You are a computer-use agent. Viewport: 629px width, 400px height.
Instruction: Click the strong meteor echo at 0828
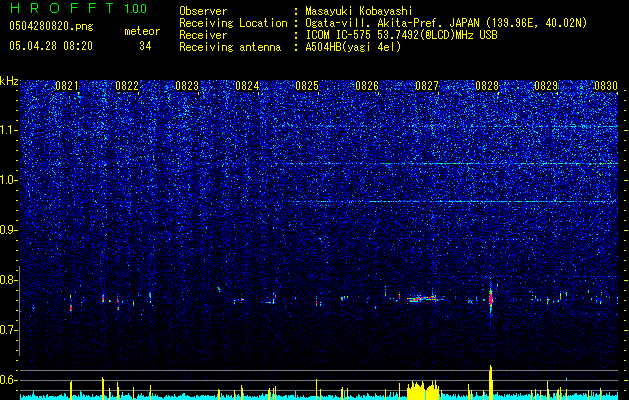pyautogui.click(x=491, y=299)
